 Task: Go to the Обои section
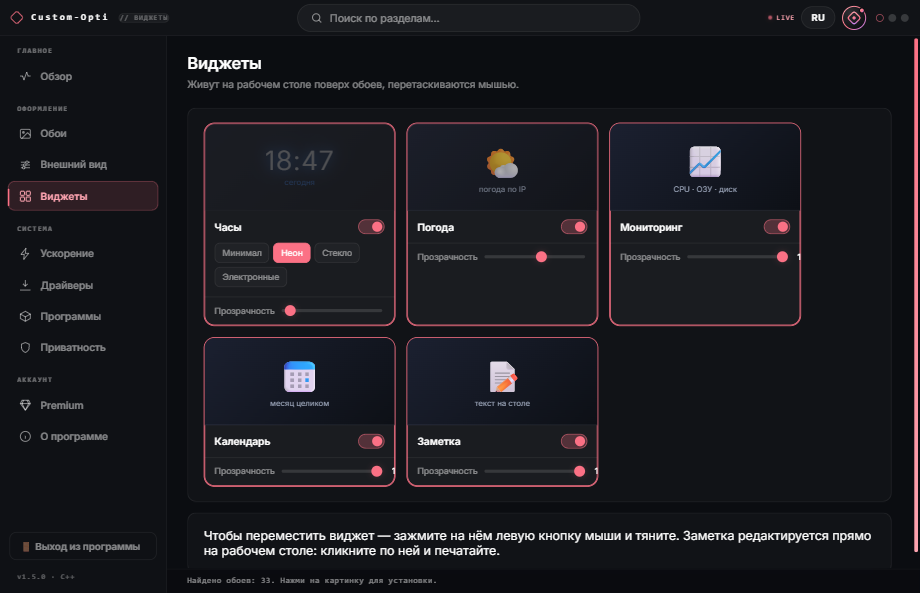click(x=83, y=134)
